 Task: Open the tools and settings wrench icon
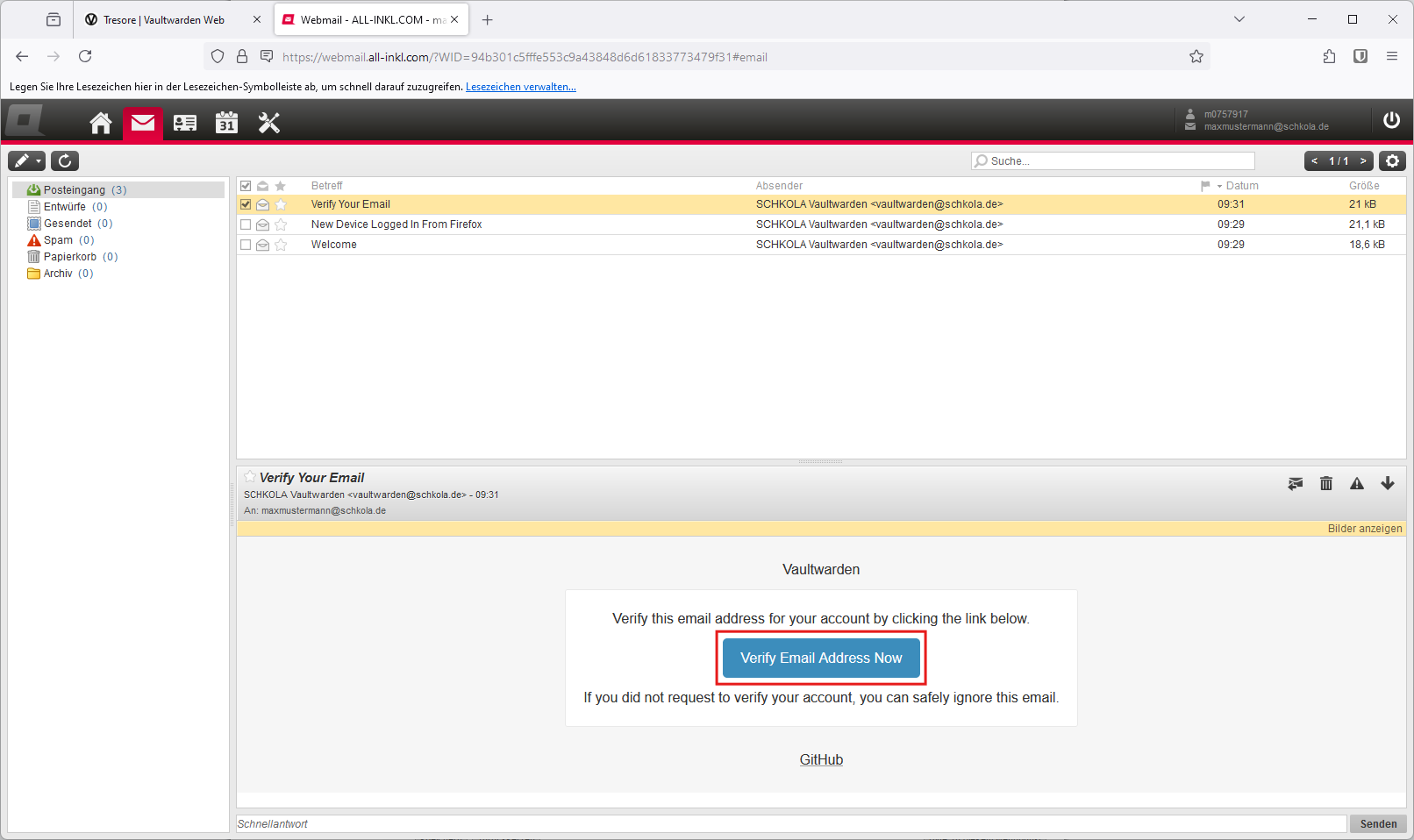point(269,123)
